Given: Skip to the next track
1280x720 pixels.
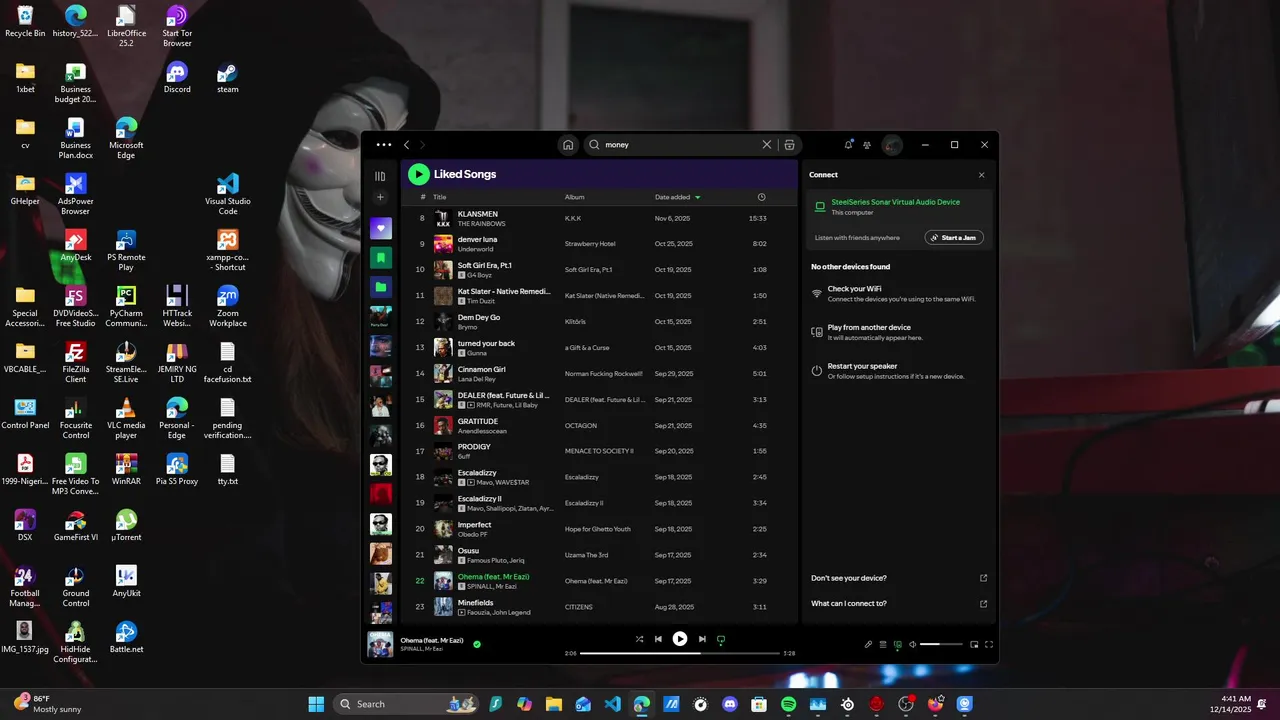Looking at the screenshot, I should (x=702, y=639).
